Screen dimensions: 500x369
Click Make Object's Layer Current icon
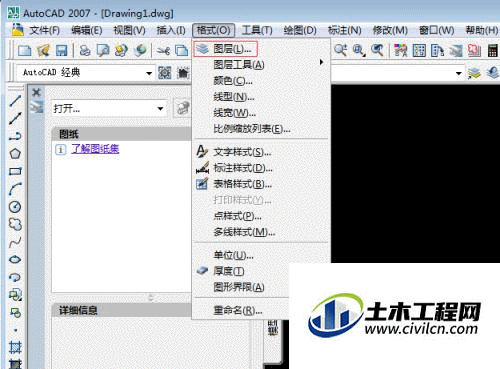(474, 73)
